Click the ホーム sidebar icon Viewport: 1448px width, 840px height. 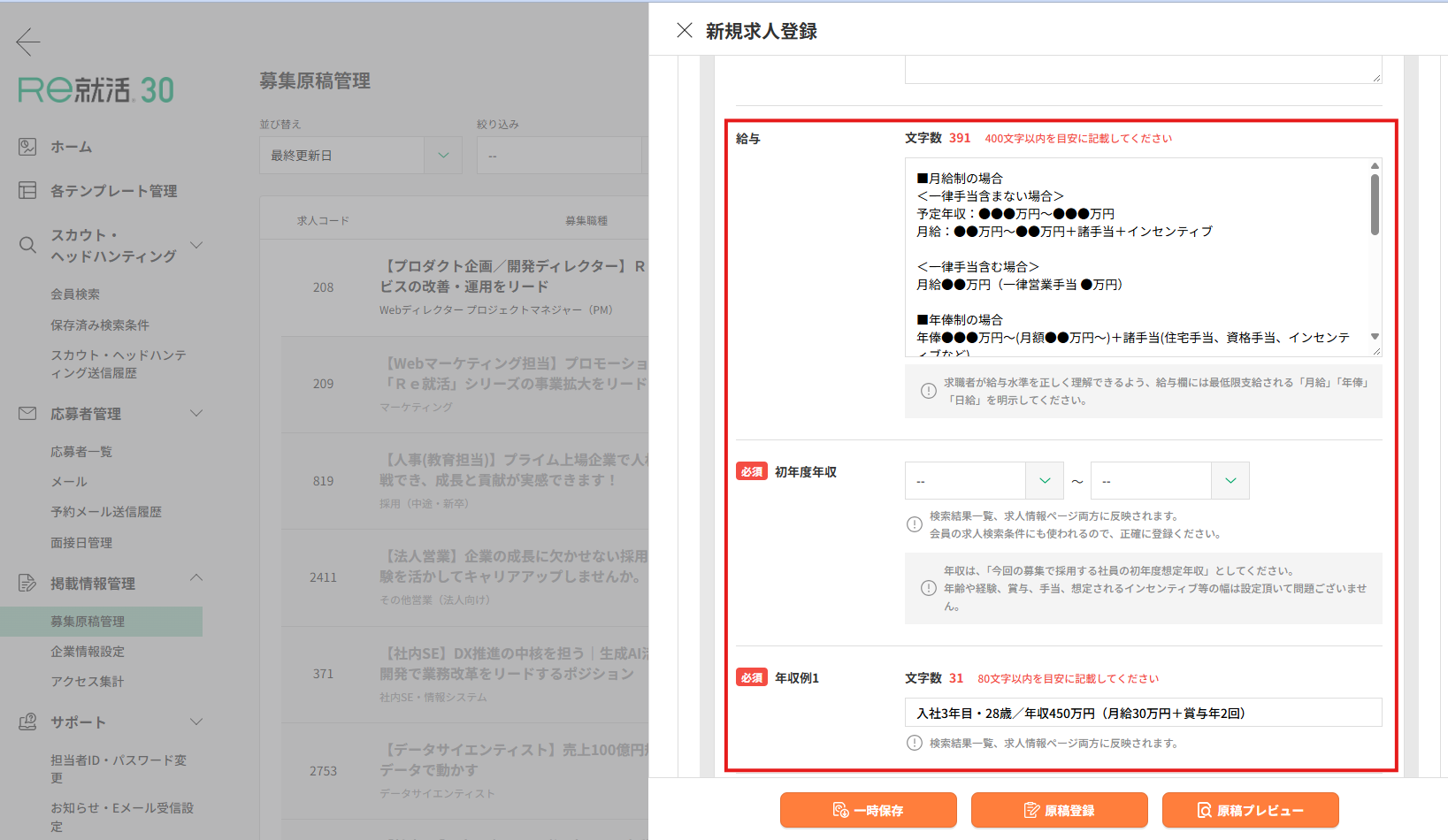pos(28,147)
